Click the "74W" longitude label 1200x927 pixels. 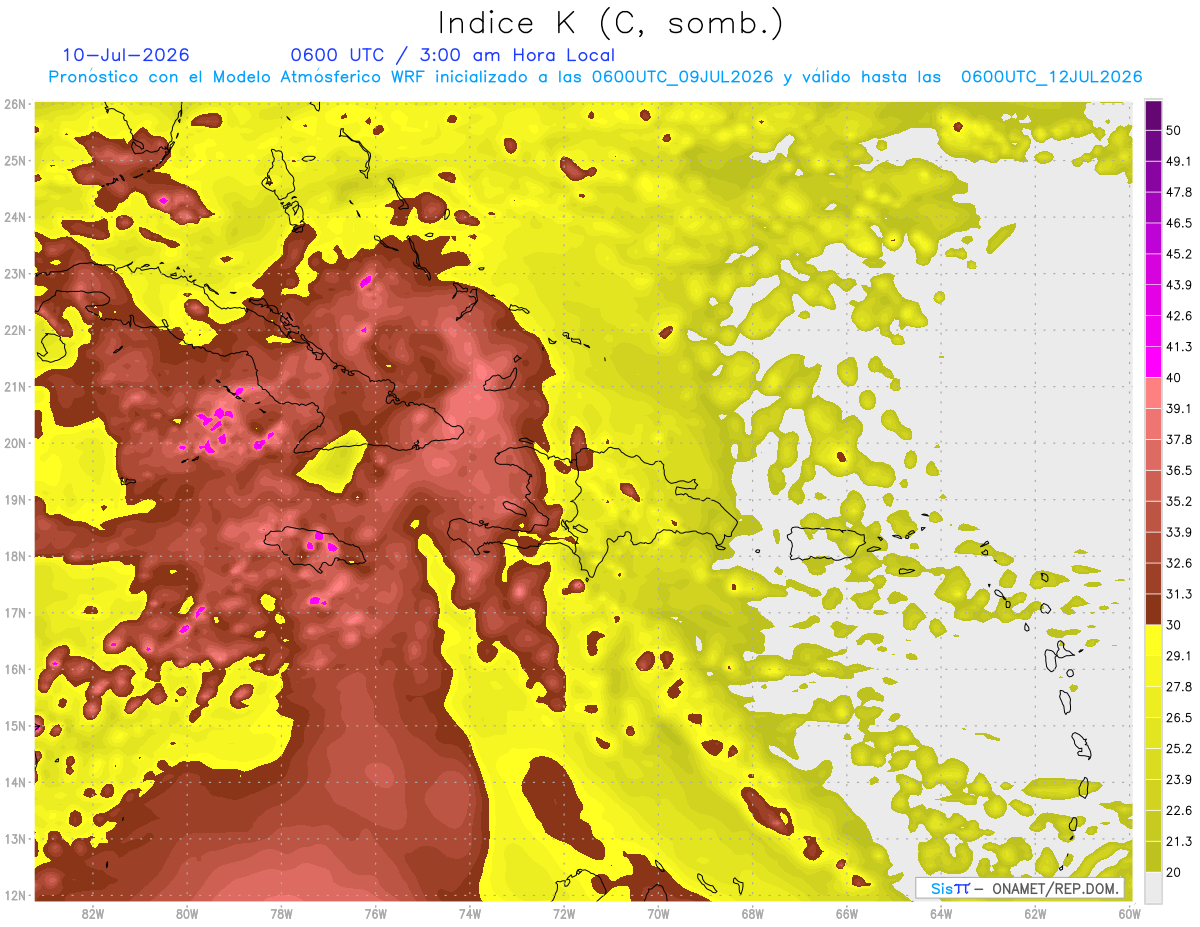470,914
